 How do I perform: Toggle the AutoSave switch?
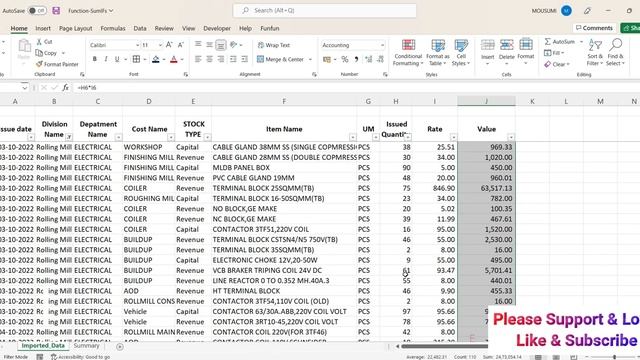point(37,11)
